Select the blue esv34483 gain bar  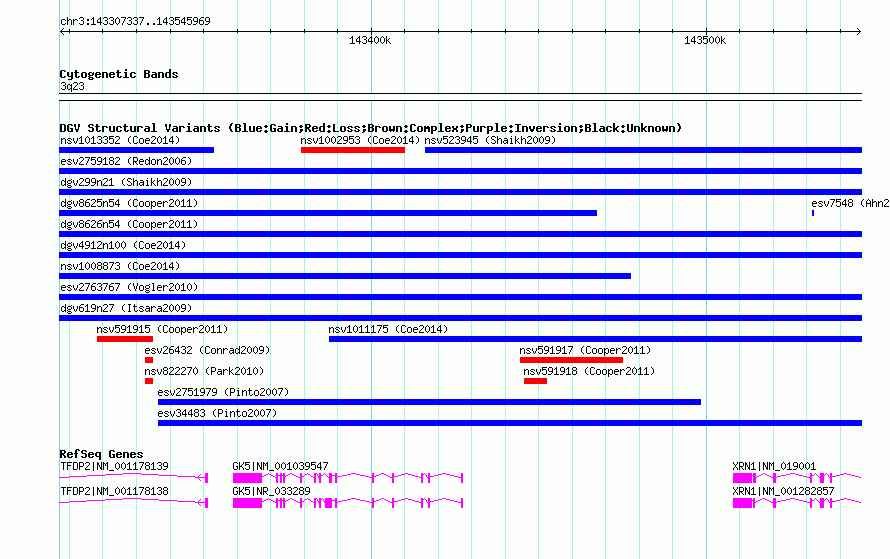coord(510,423)
